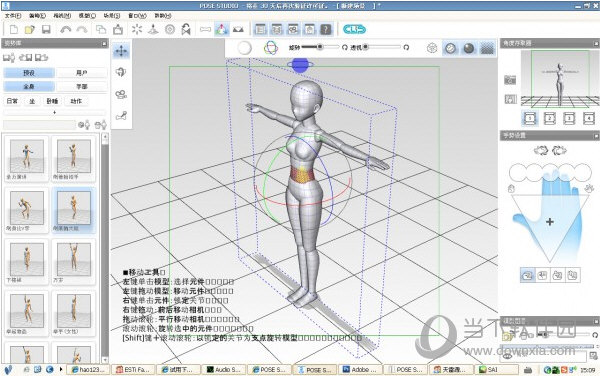Adjust the perspective 透视 slider
This screenshot has height=380, width=600.
click(382, 47)
